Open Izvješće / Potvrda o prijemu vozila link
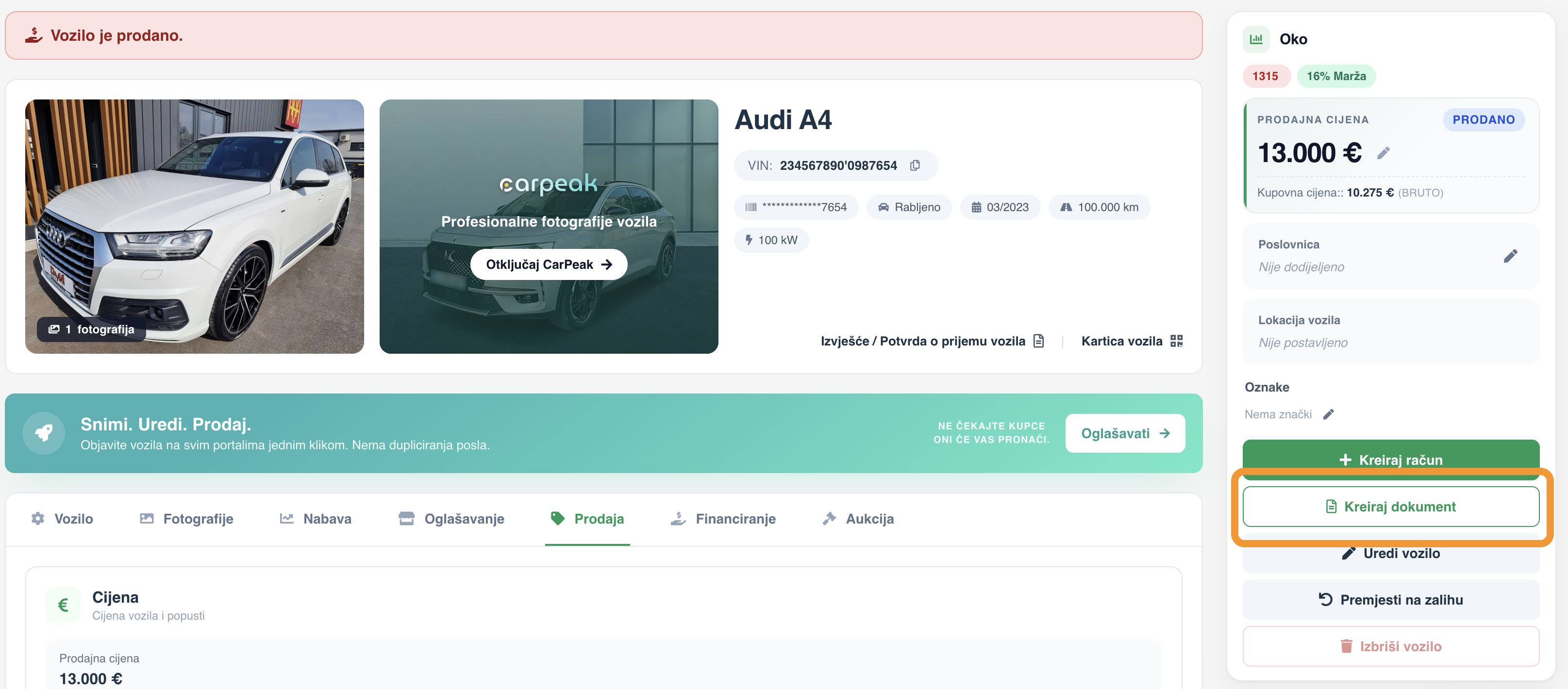The image size is (1568, 689). coord(932,341)
